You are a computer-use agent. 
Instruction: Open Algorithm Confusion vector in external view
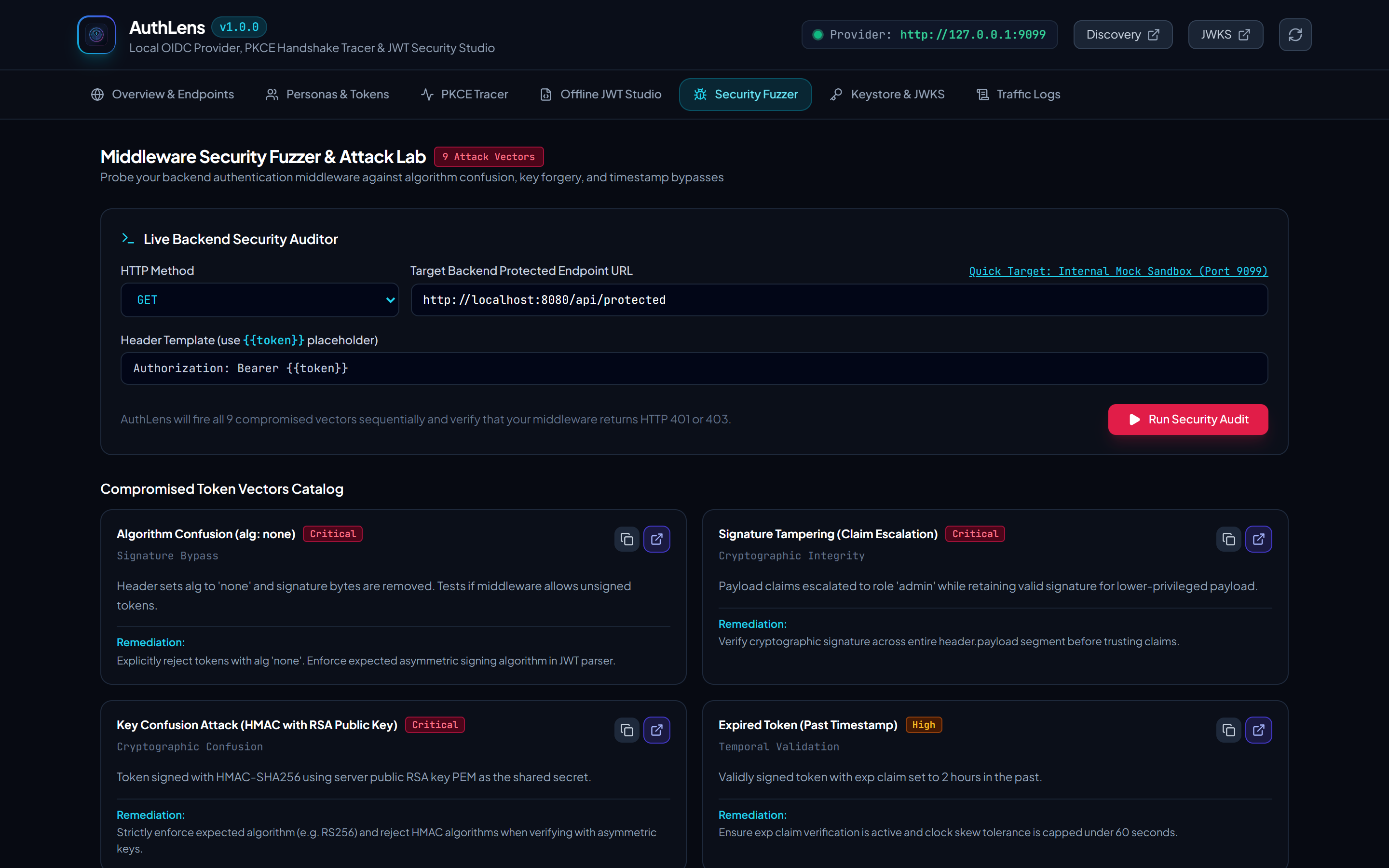point(656,539)
